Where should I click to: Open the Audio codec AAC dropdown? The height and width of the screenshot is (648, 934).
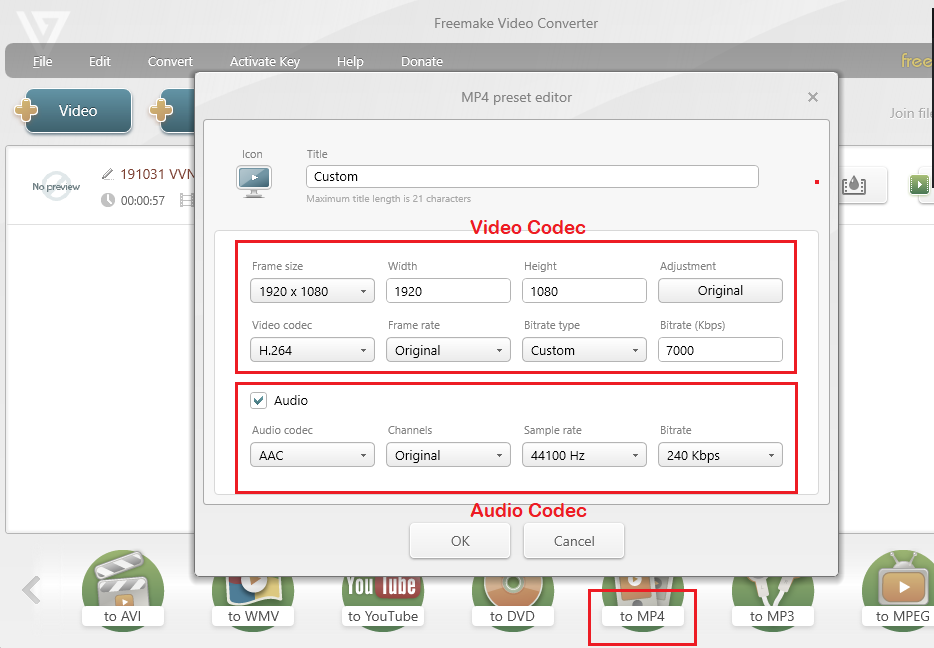click(x=313, y=455)
